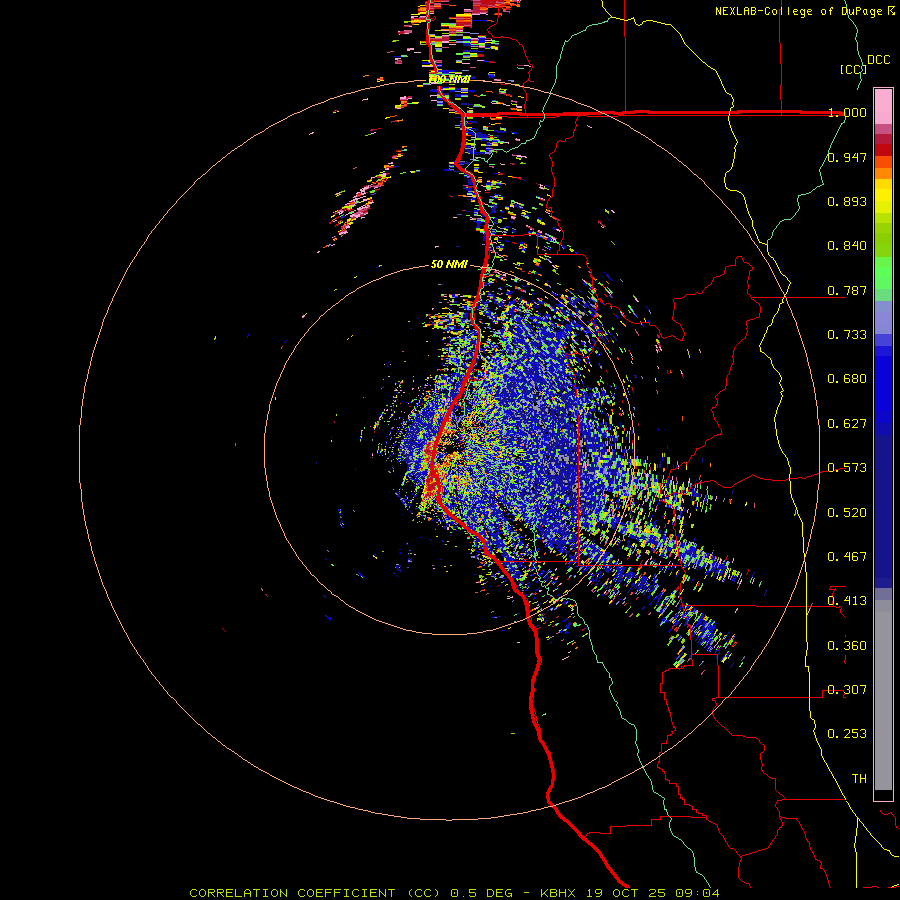The width and height of the screenshot is (900, 900).
Task: Click the 0.520 scale value
Action: pyautogui.click(x=847, y=513)
